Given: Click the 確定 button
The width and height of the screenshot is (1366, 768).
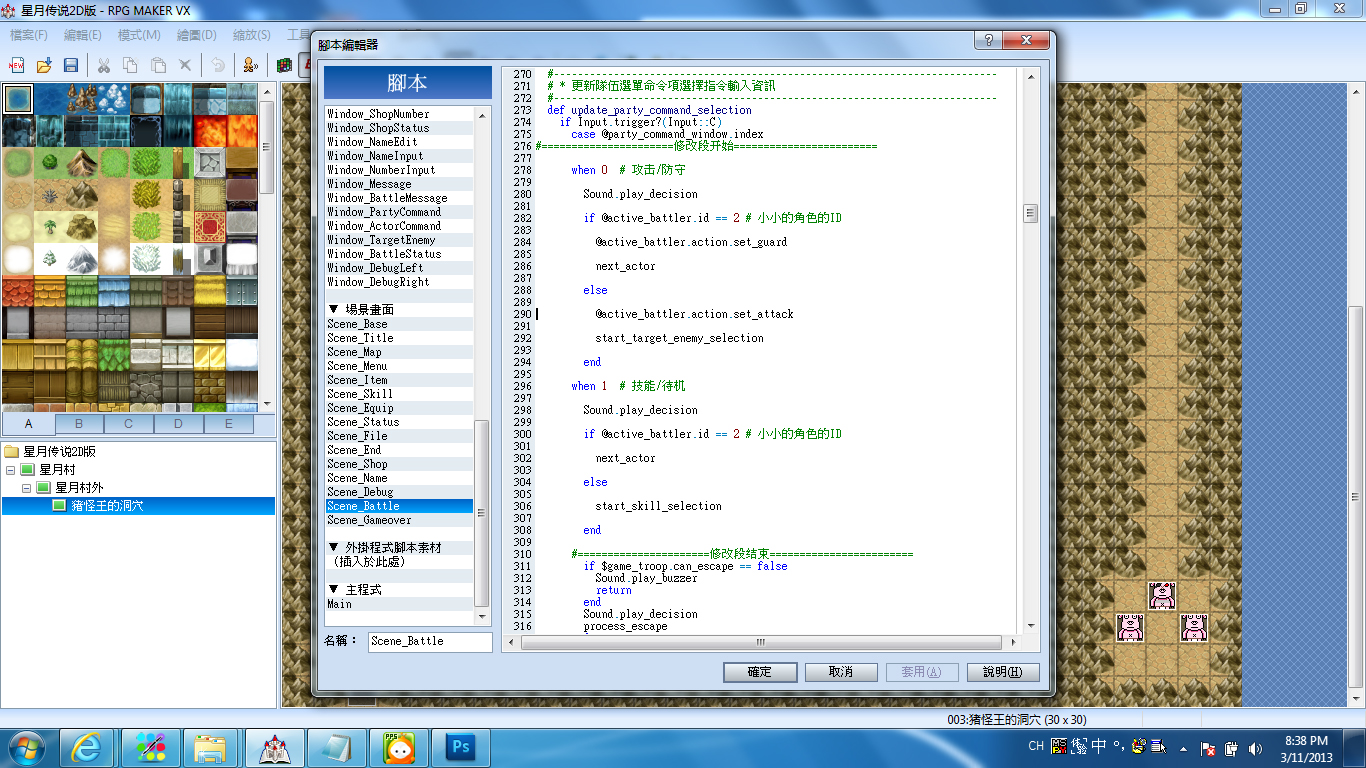Looking at the screenshot, I should point(760,672).
